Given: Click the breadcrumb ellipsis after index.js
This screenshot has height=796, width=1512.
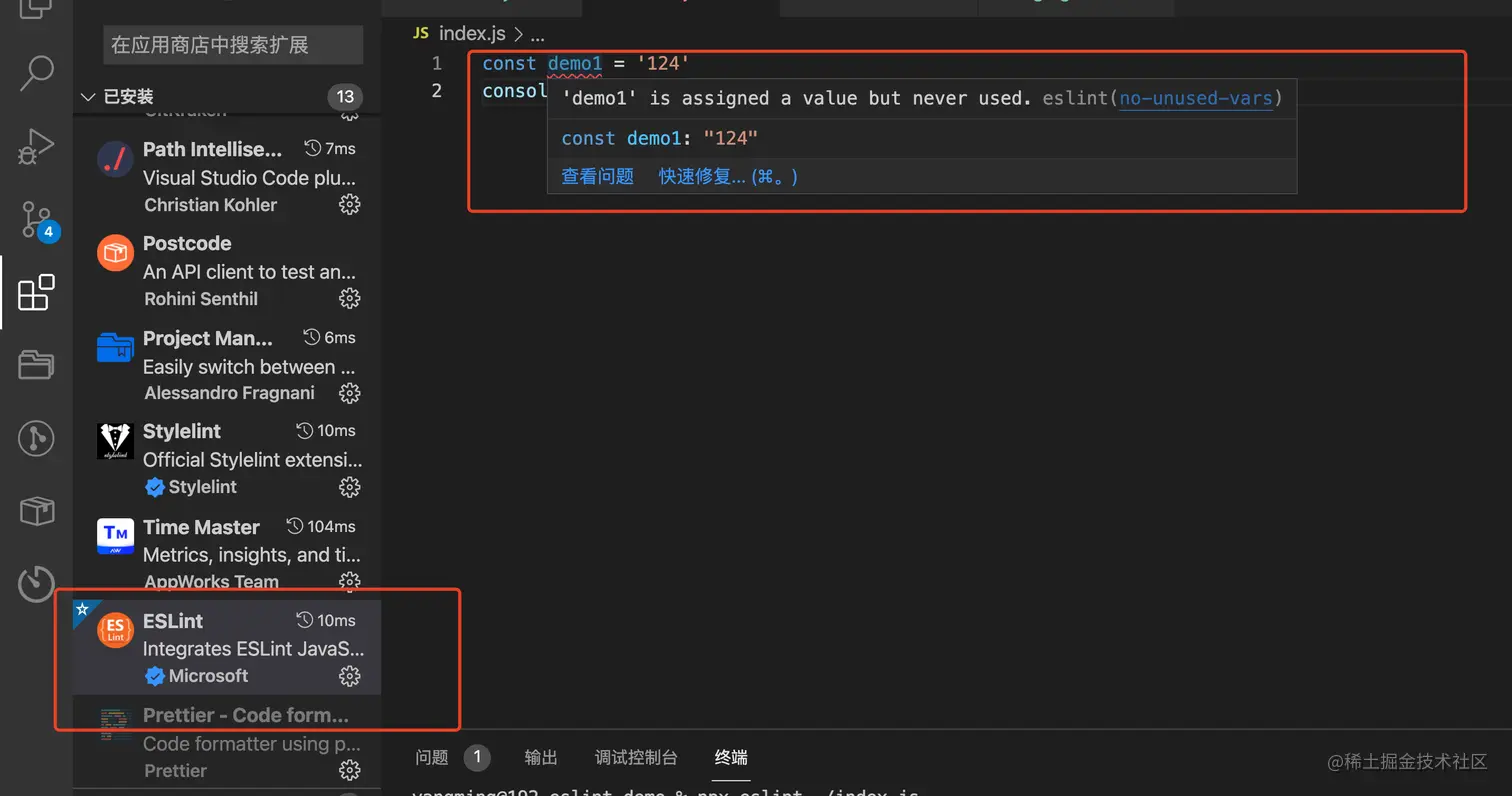Looking at the screenshot, I should click(x=537, y=35).
